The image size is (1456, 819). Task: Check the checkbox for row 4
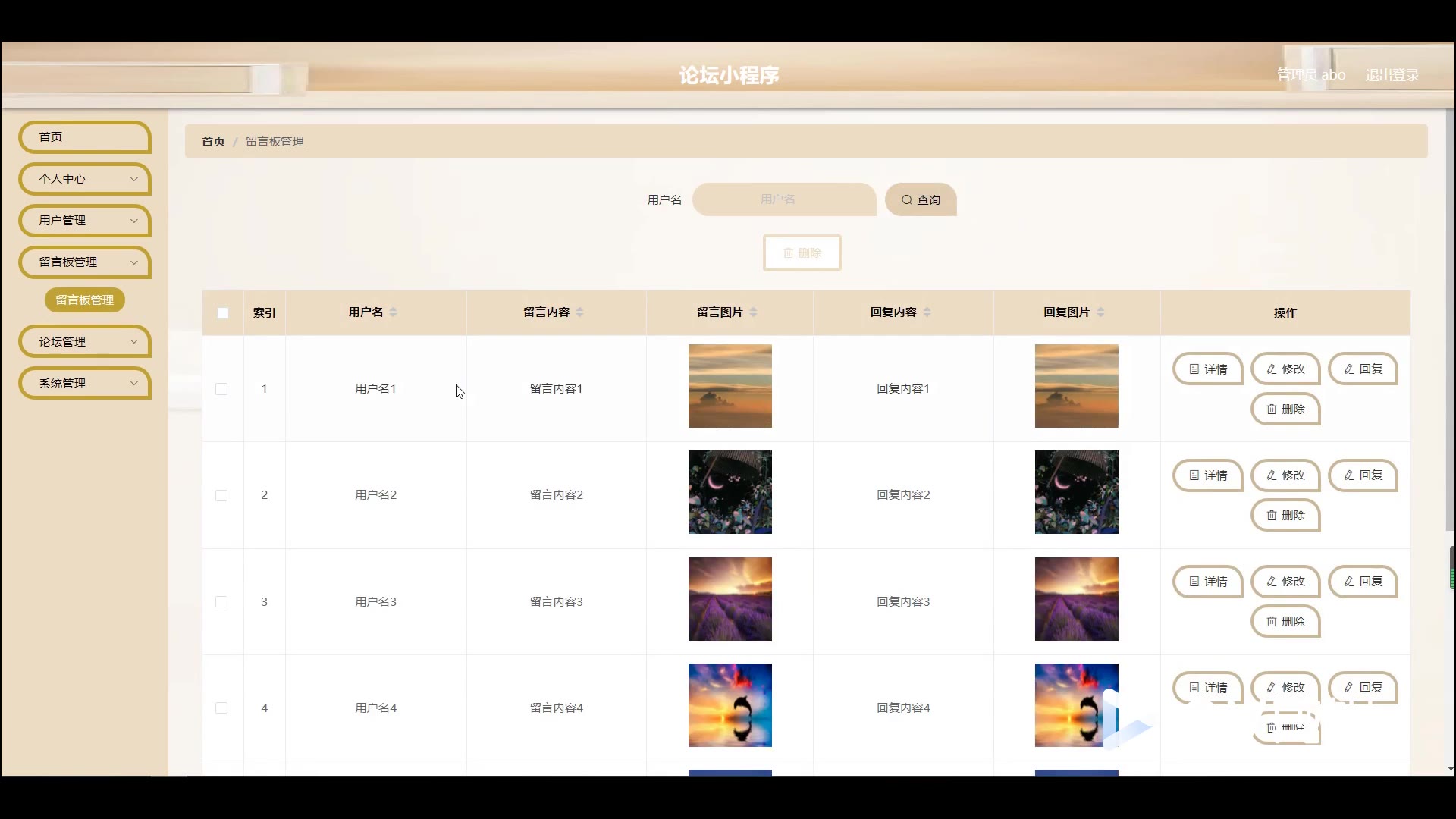click(x=221, y=708)
